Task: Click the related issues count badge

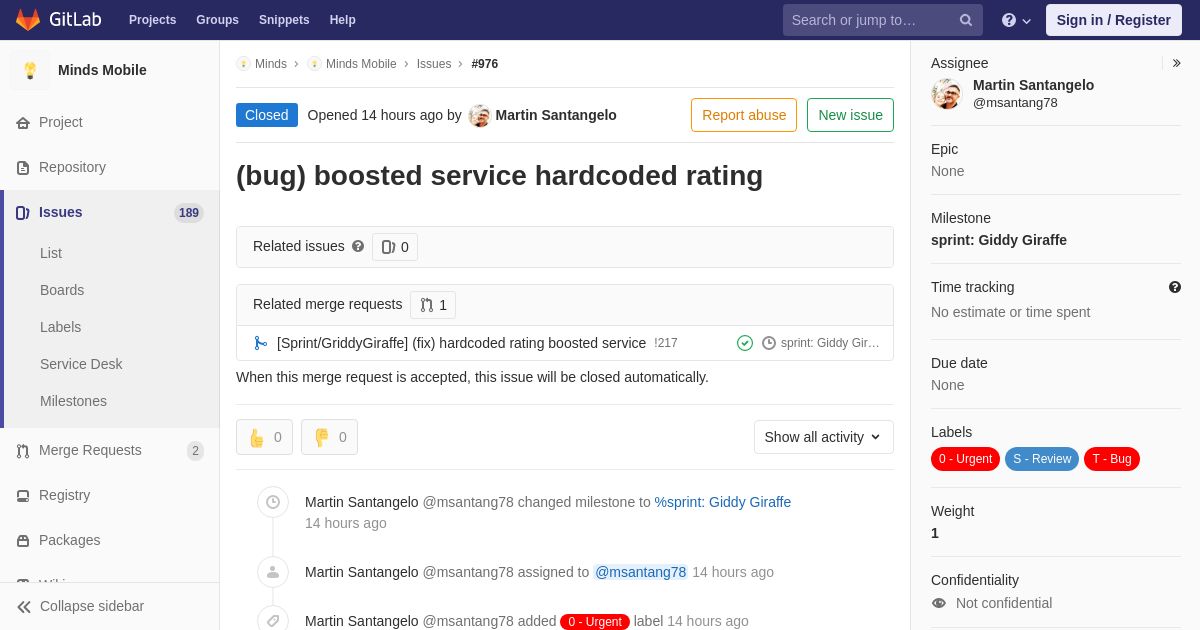Action: (x=395, y=247)
